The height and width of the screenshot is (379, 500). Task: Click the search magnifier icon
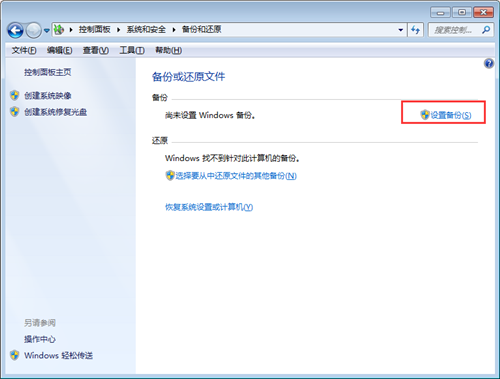click(486, 30)
